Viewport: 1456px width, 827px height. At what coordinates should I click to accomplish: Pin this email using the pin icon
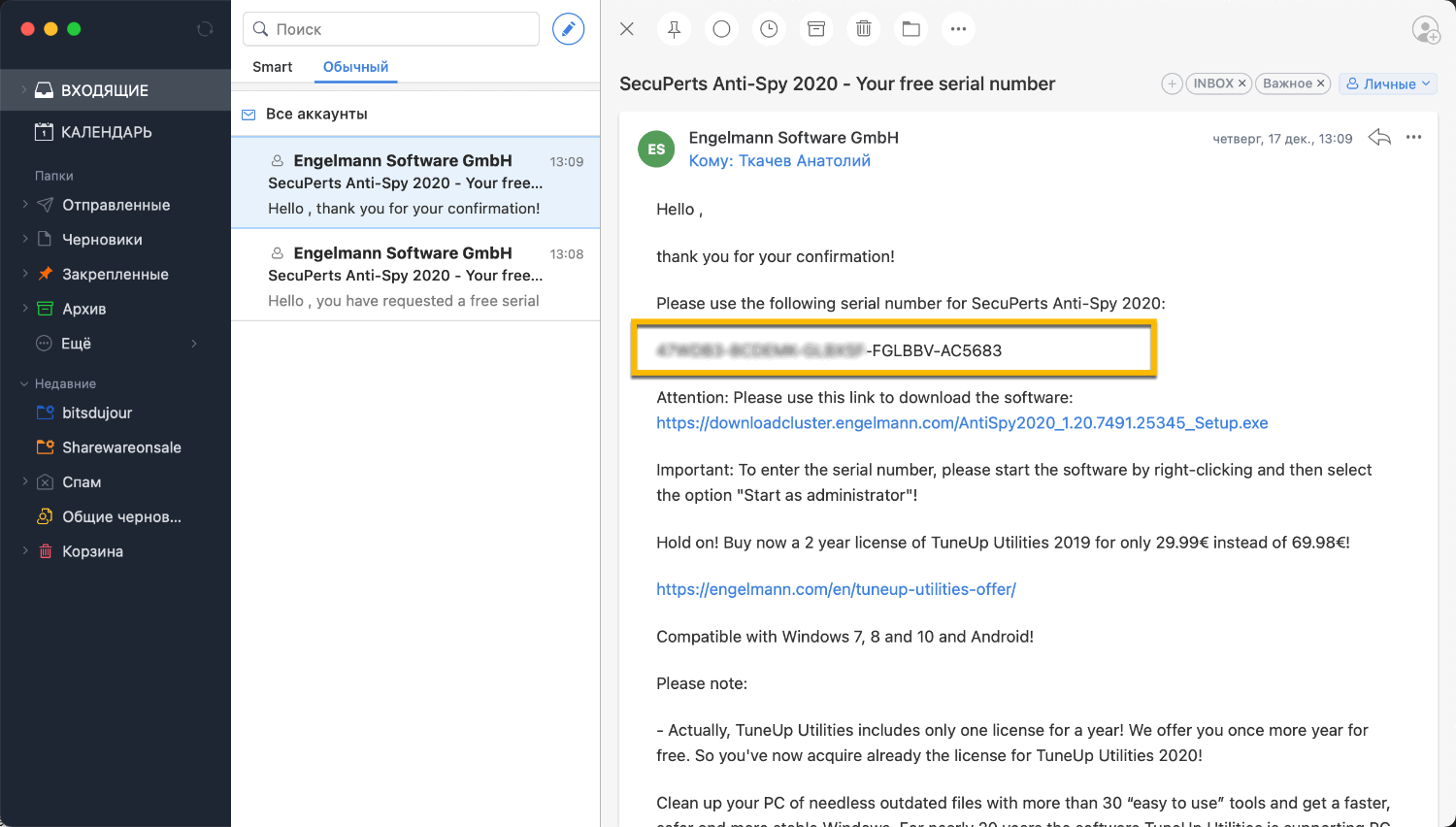pos(674,29)
